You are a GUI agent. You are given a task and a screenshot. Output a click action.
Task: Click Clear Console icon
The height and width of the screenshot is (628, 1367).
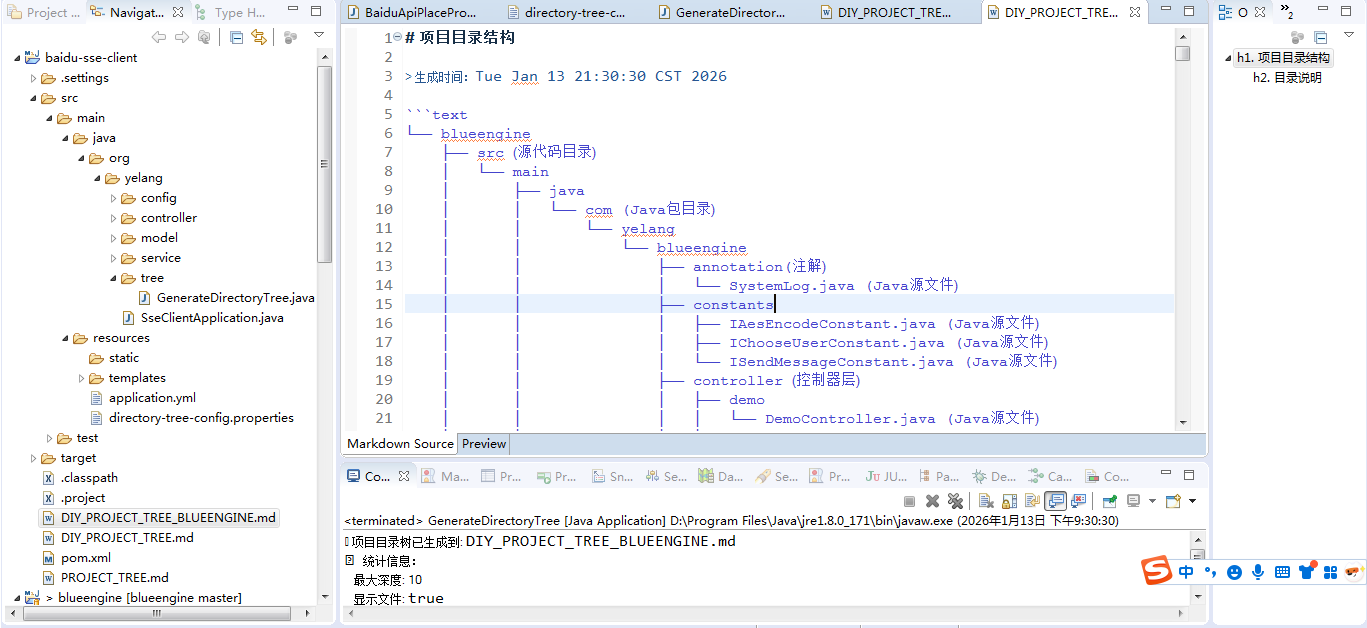(985, 501)
